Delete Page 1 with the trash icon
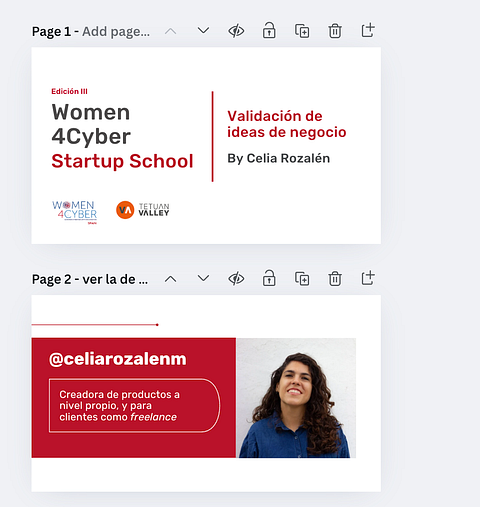 pyautogui.click(x=335, y=31)
